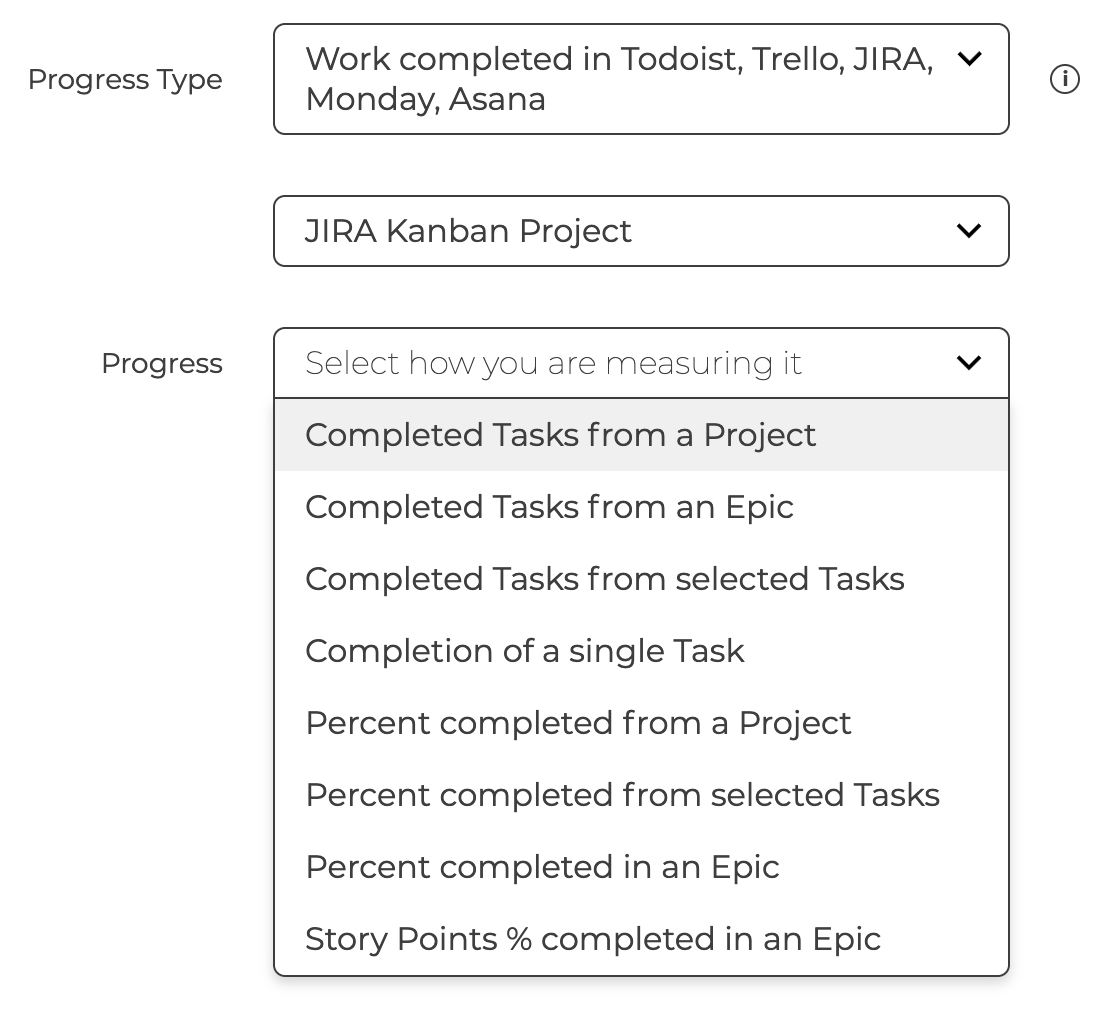Select Completed Tasks from an Epic

549,506
